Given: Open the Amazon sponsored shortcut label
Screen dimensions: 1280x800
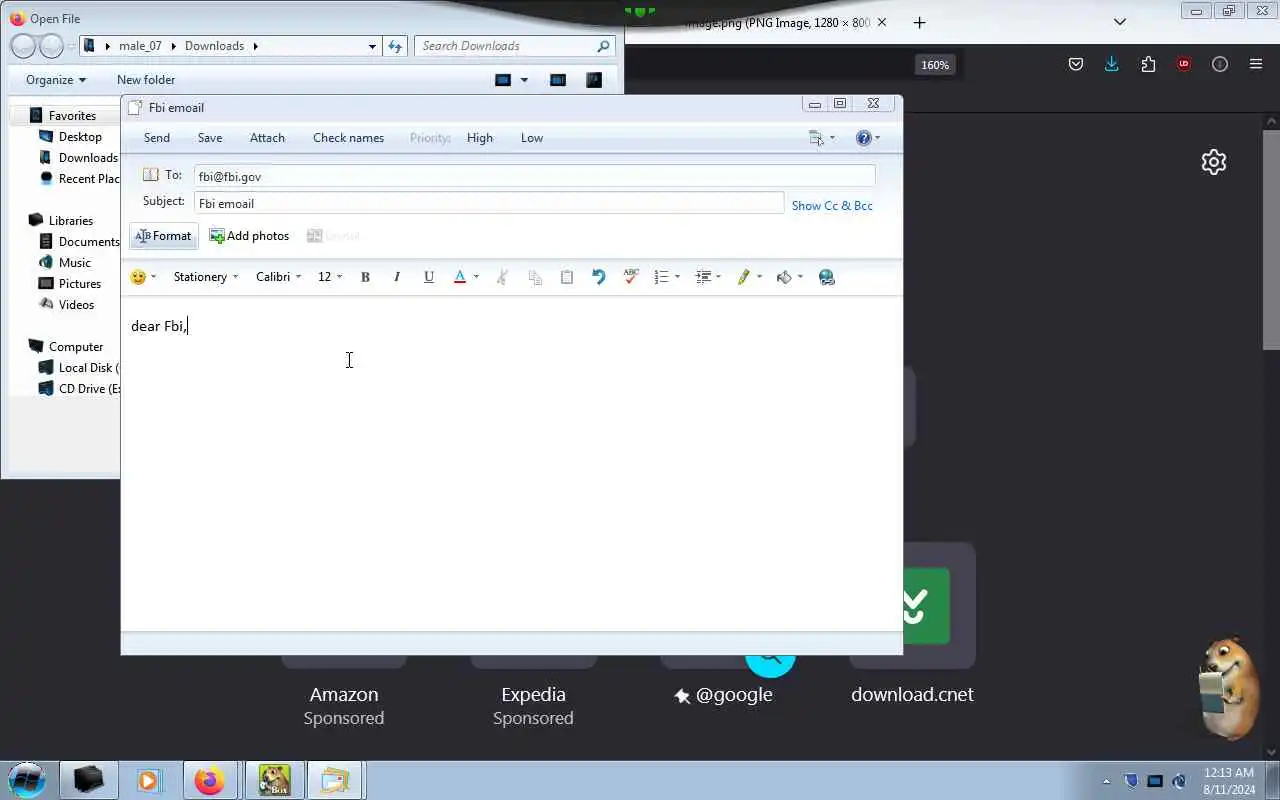Looking at the screenshot, I should 344,694.
